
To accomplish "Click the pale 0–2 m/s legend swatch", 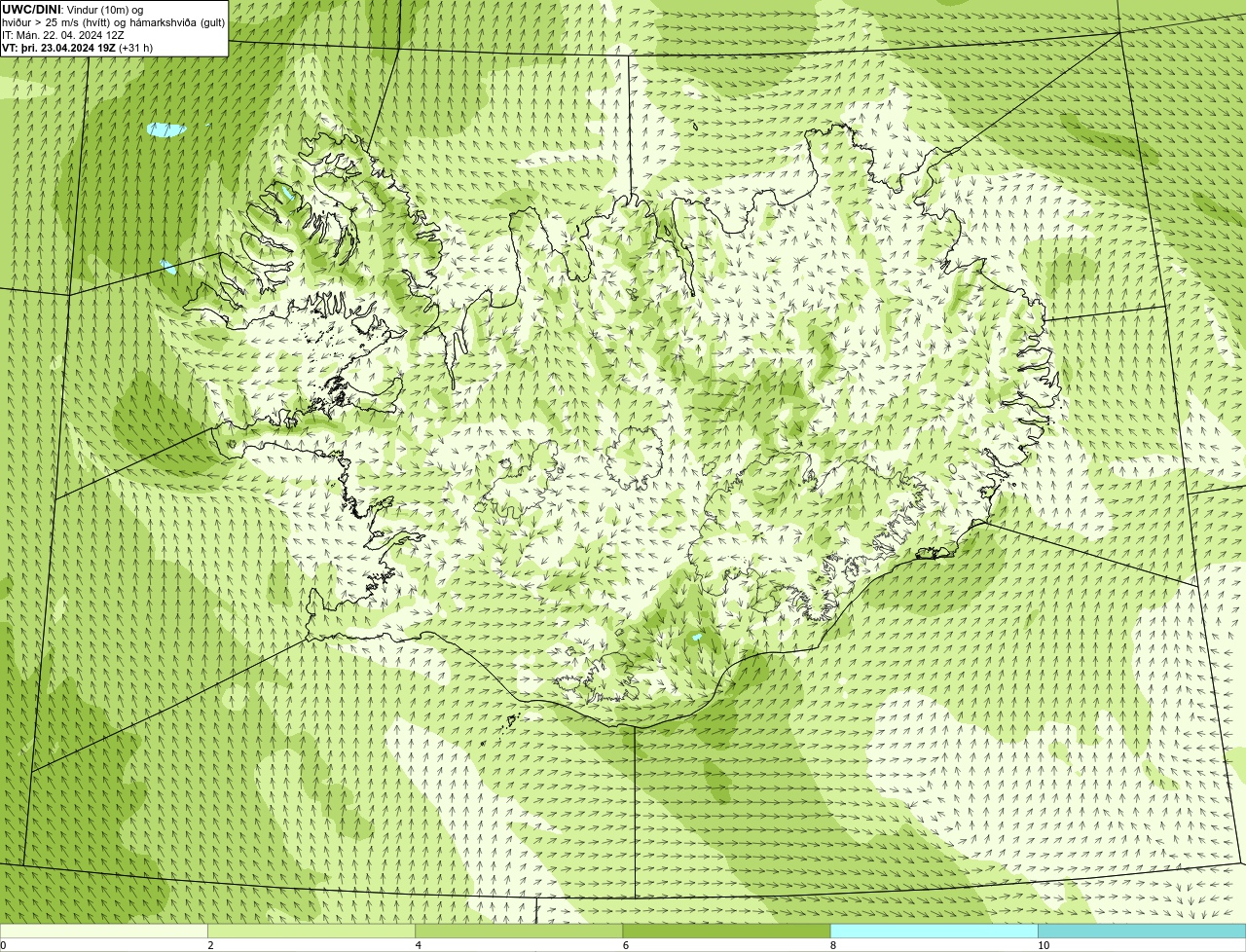I will [x=104, y=931].
